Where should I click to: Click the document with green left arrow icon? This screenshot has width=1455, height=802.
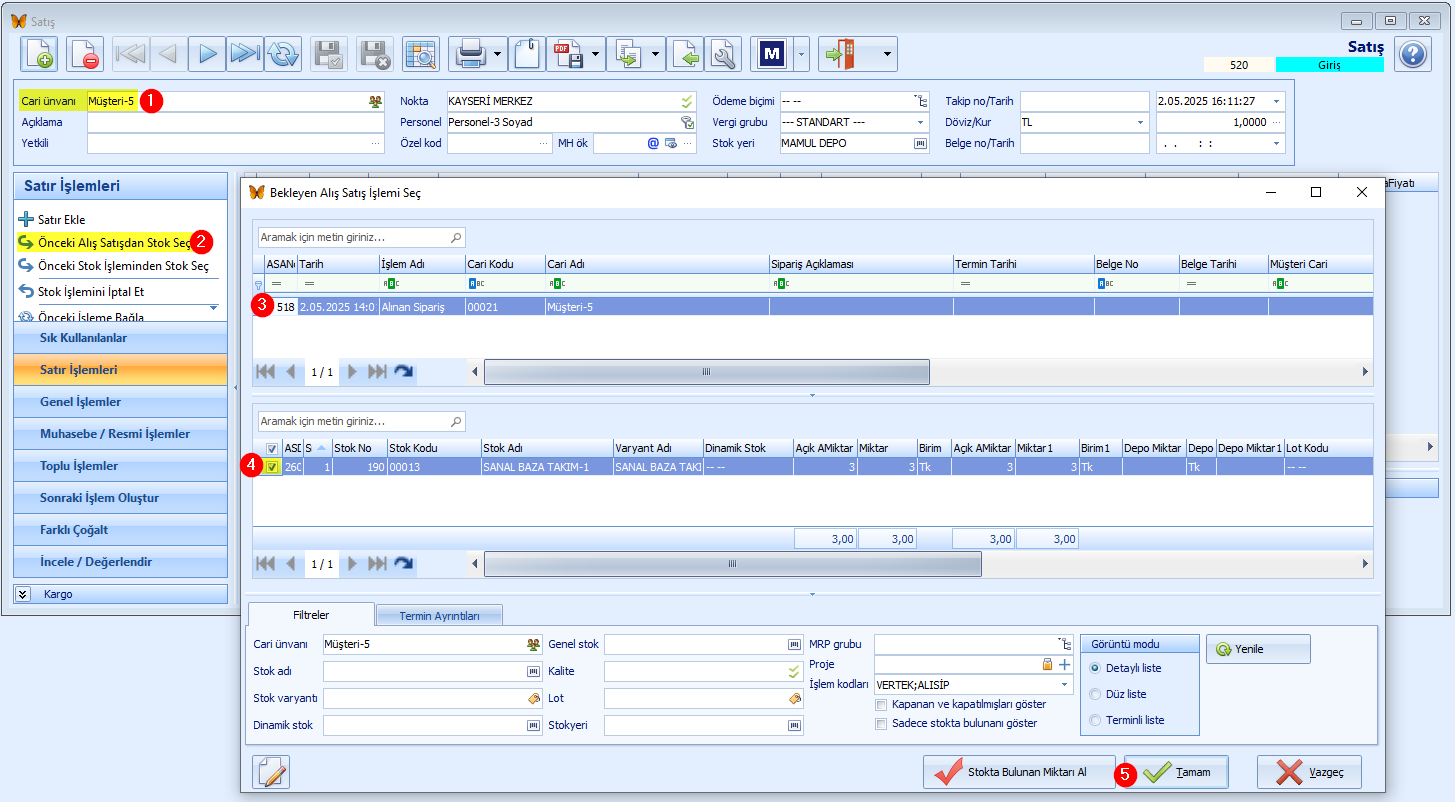point(685,54)
